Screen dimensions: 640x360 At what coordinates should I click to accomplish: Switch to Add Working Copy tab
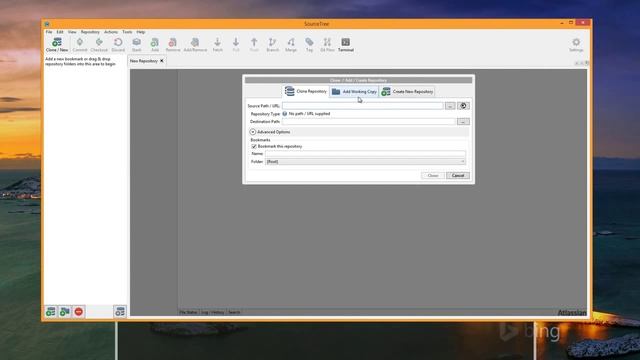point(354,91)
